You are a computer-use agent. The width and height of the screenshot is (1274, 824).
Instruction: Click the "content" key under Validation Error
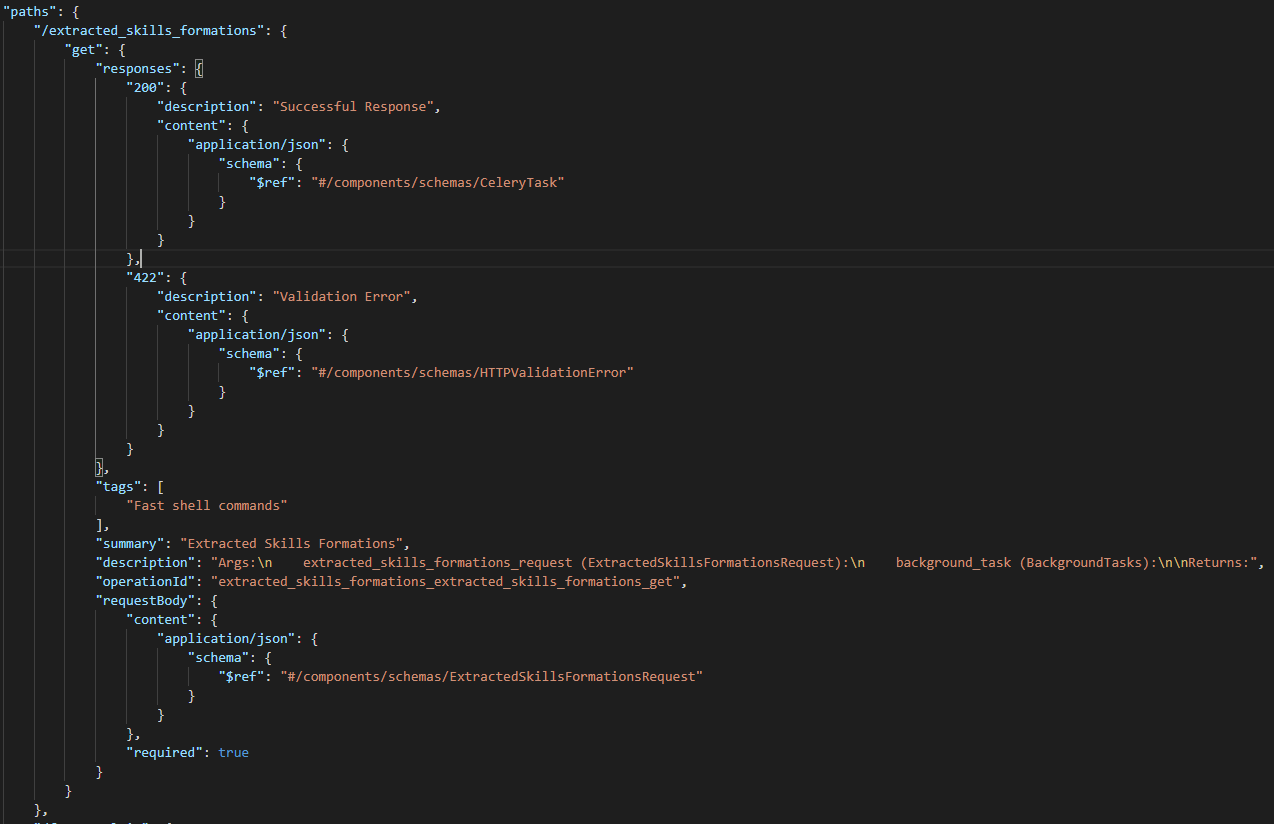tap(192, 315)
